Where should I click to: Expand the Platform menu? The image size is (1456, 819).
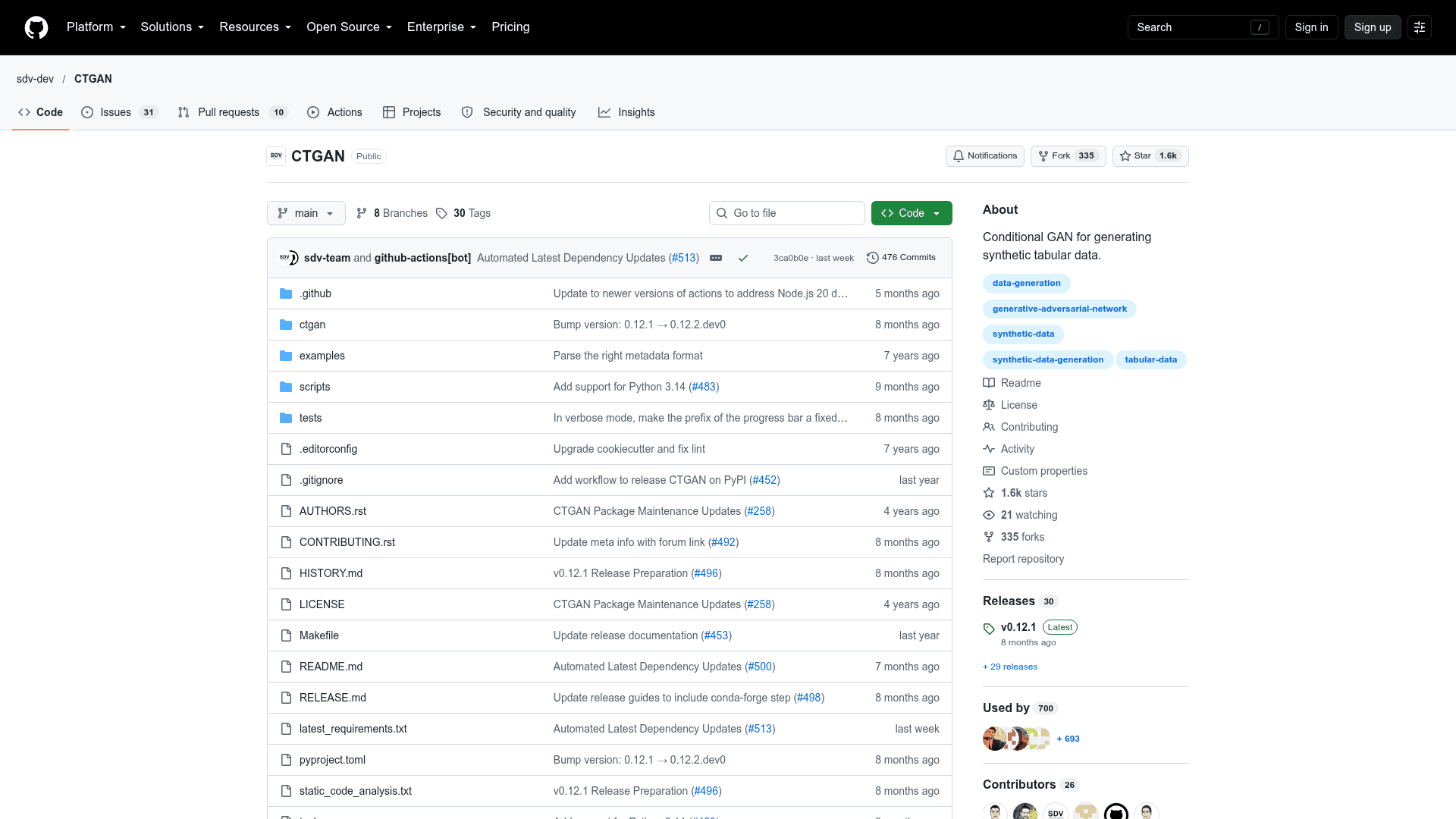(x=96, y=27)
